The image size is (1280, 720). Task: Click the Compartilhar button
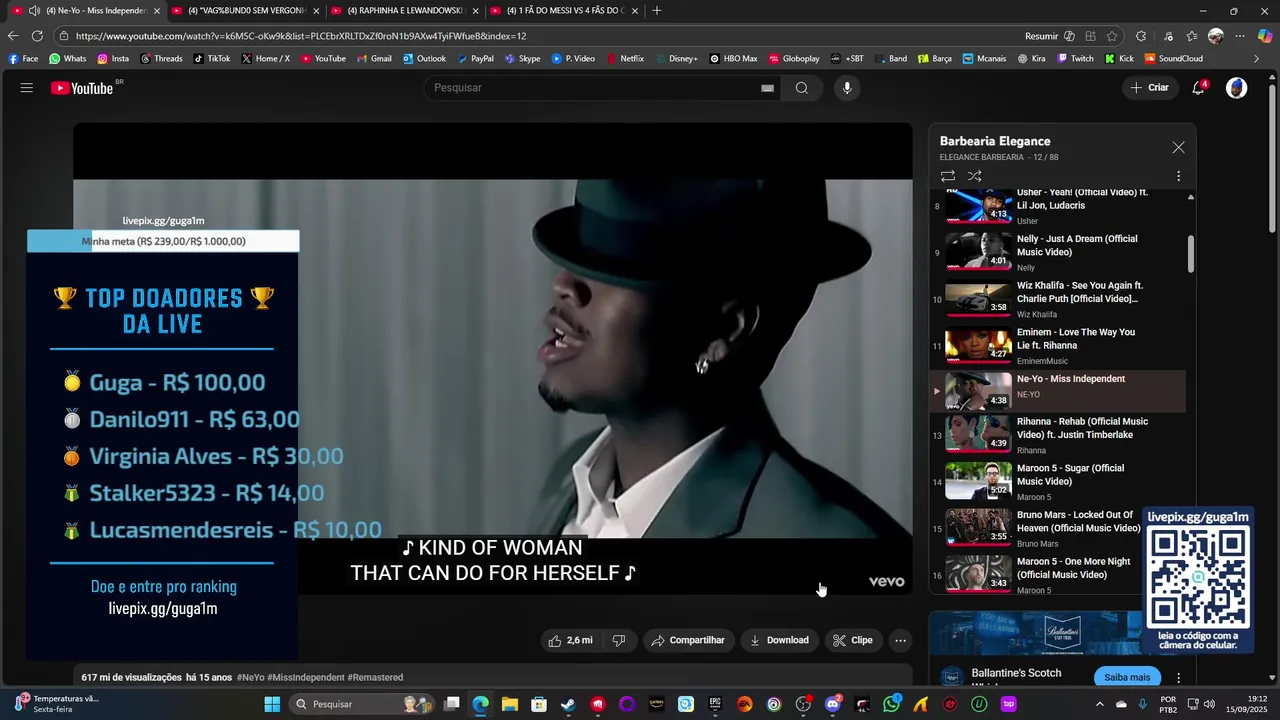688,640
